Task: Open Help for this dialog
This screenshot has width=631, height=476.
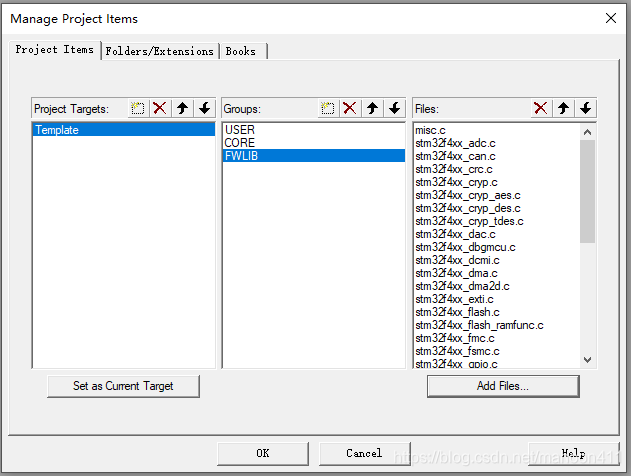Action: tap(573, 453)
